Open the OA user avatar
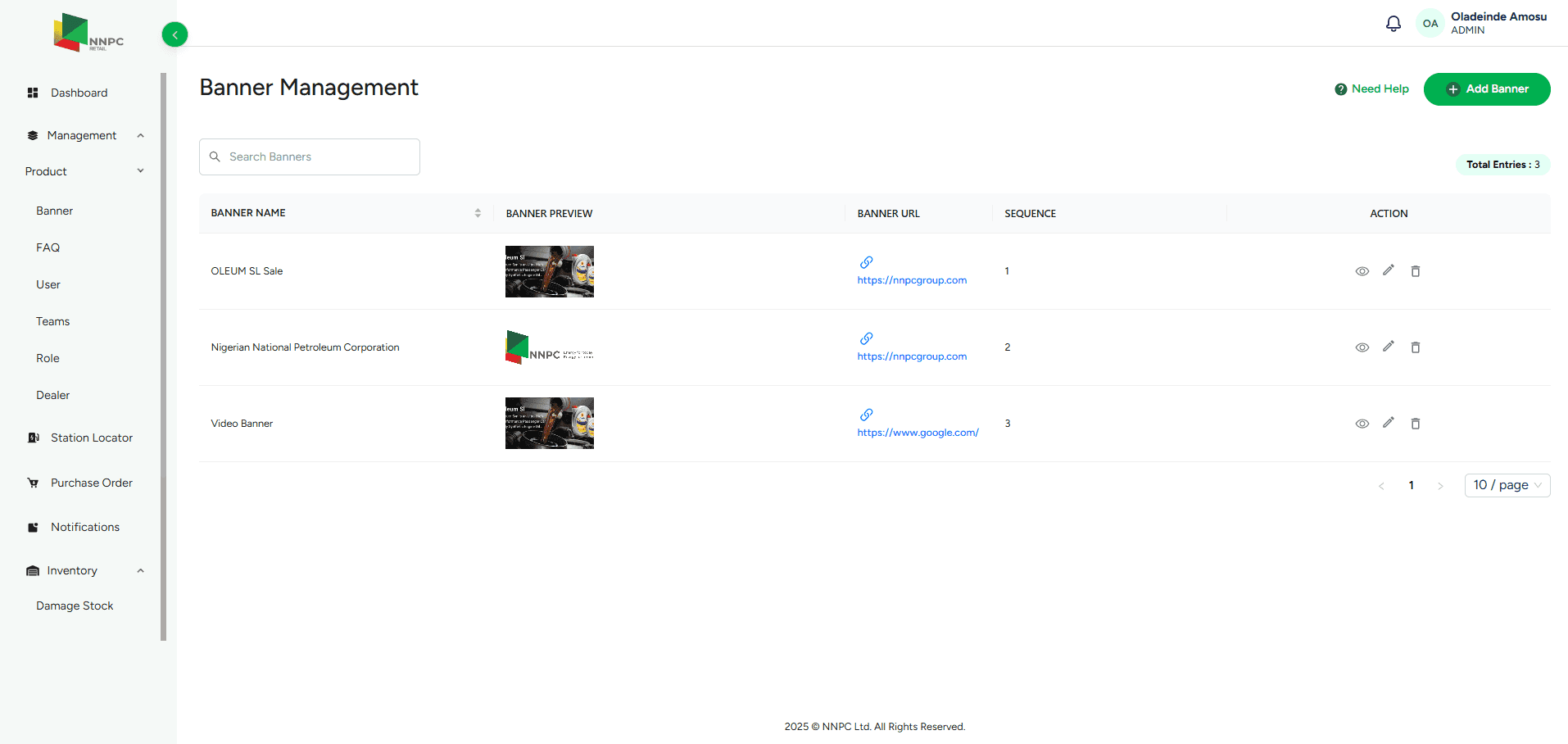The image size is (1568, 744). click(x=1430, y=24)
